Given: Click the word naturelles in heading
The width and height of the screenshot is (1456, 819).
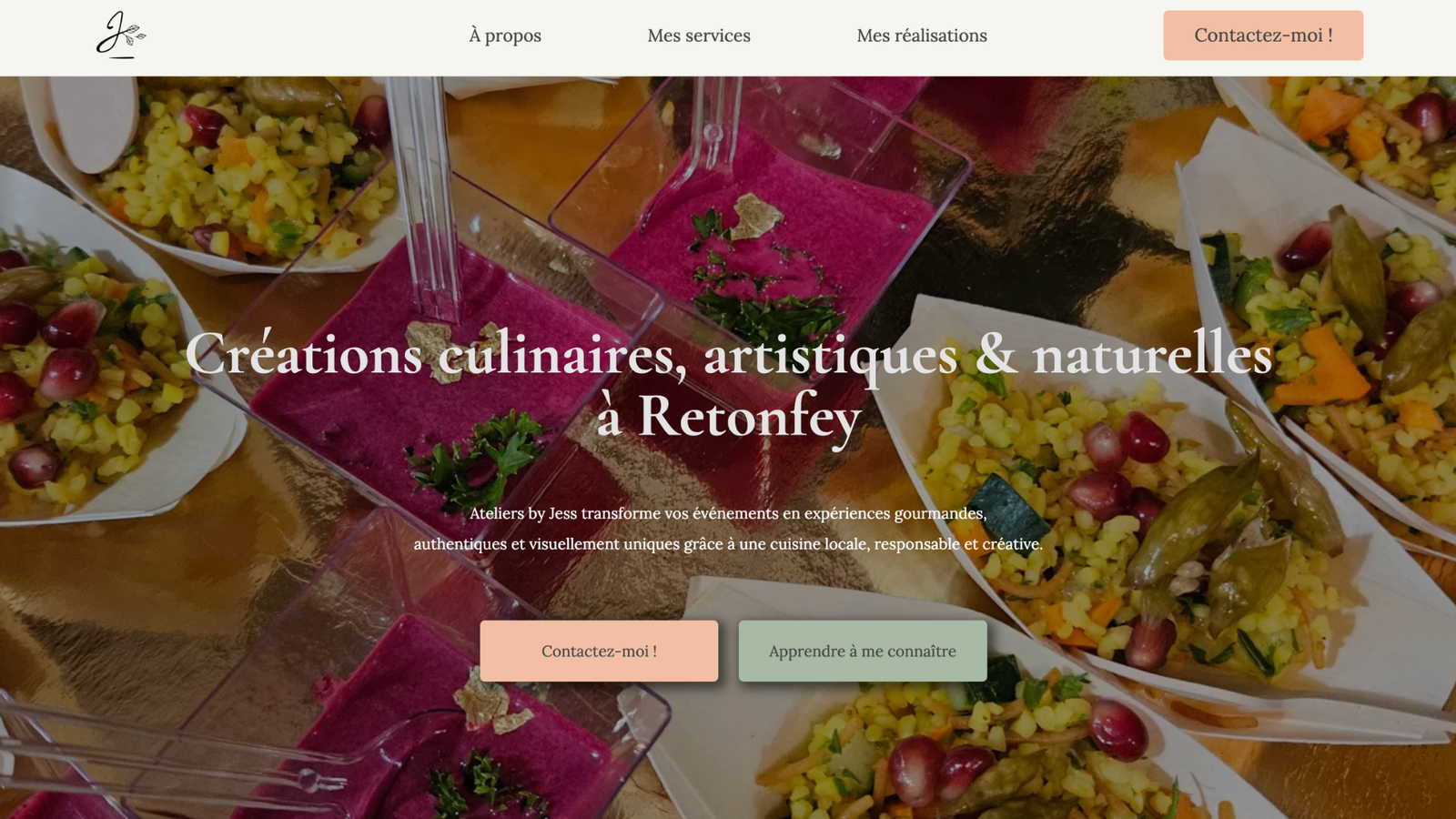Looking at the screenshot, I should coord(1152,355).
